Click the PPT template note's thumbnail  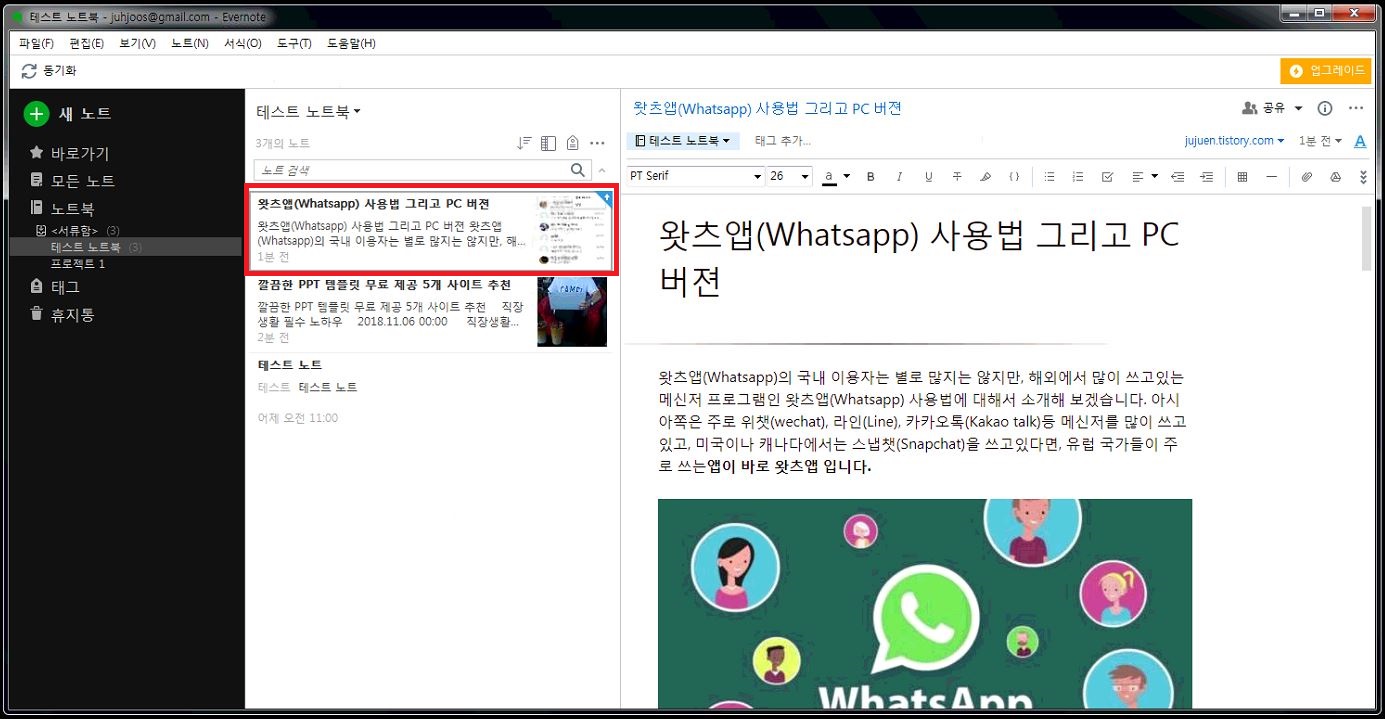click(572, 312)
